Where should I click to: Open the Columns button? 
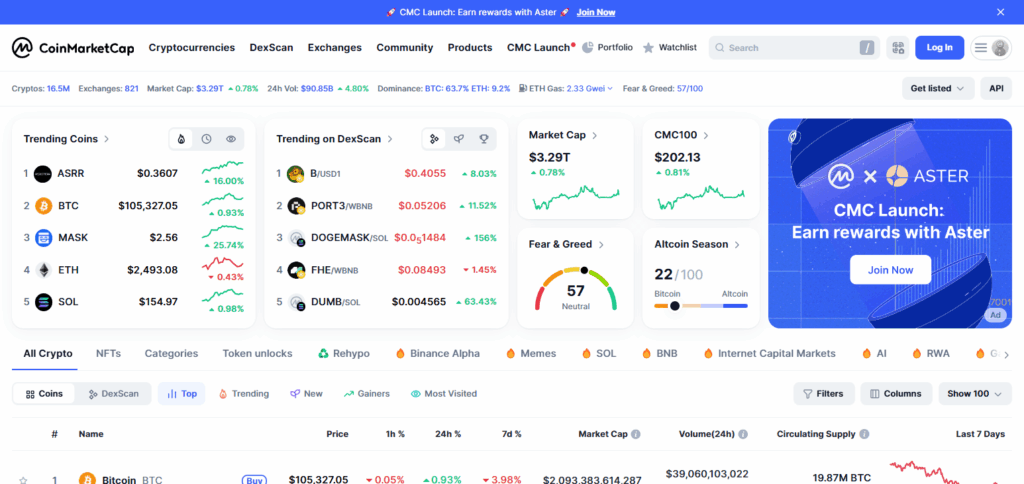896,394
